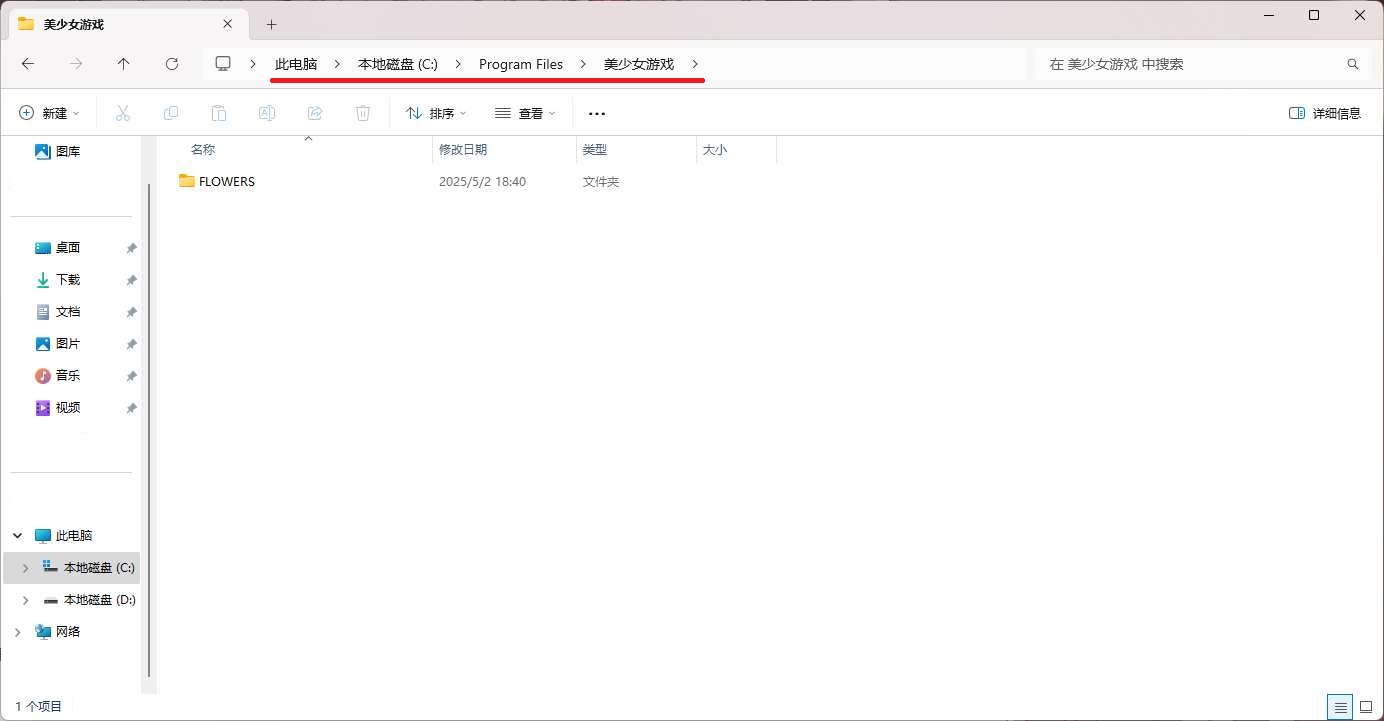This screenshot has height=721, width=1384.
Task: Click the Copy icon in toolbar
Action: click(171, 113)
